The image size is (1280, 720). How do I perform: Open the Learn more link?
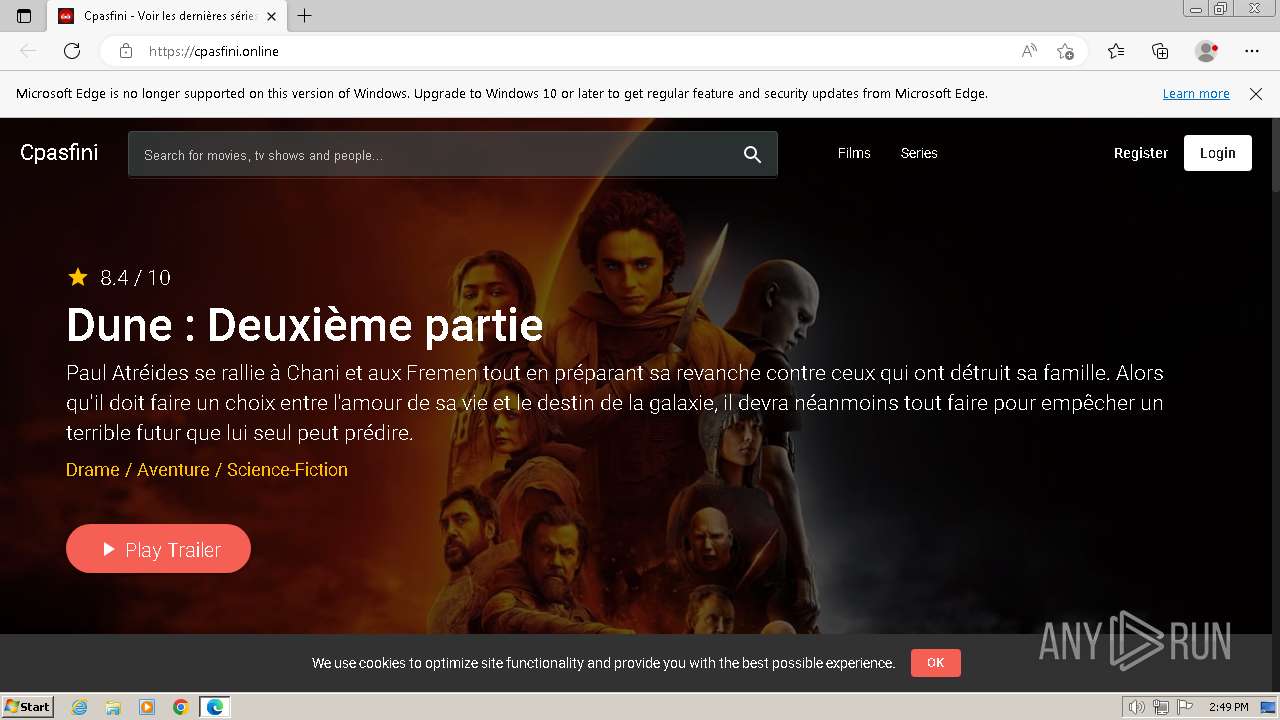tap(1196, 94)
